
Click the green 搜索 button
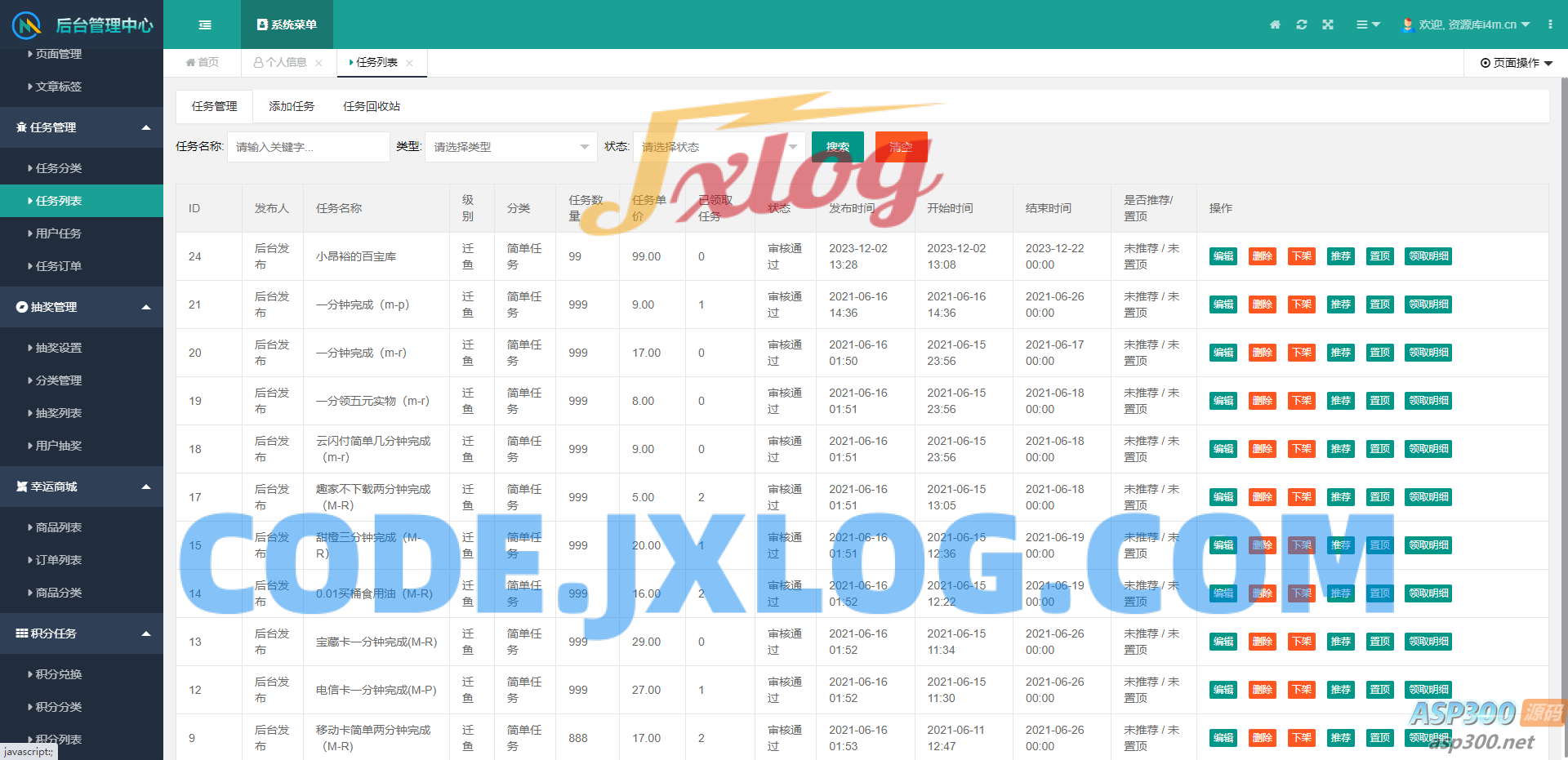click(x=837, y=147)
